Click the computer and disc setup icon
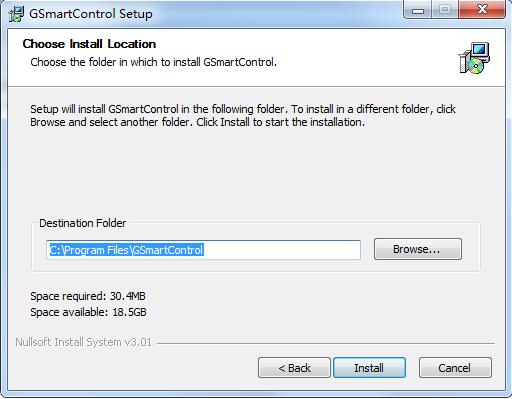512x399 pixels. pos(474,58)
